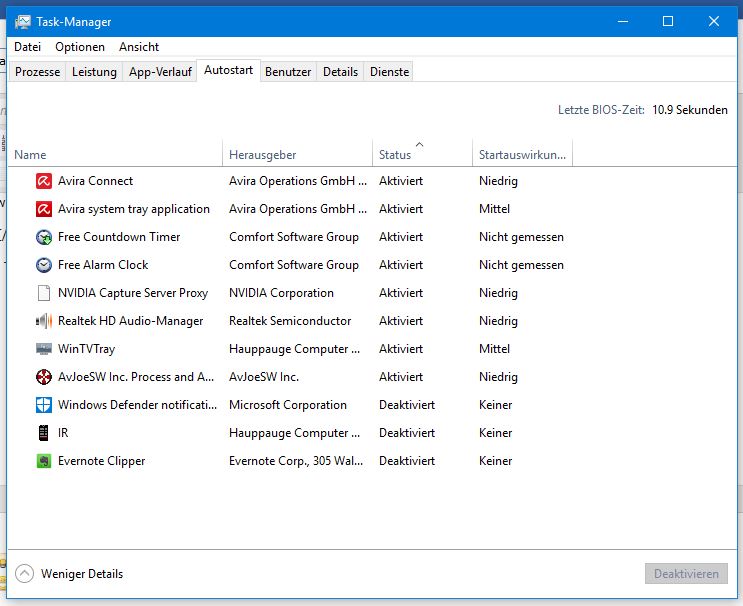Switch to the Details tab
The height and width of the screenshot is (606, 743).
tap(340, 72)
